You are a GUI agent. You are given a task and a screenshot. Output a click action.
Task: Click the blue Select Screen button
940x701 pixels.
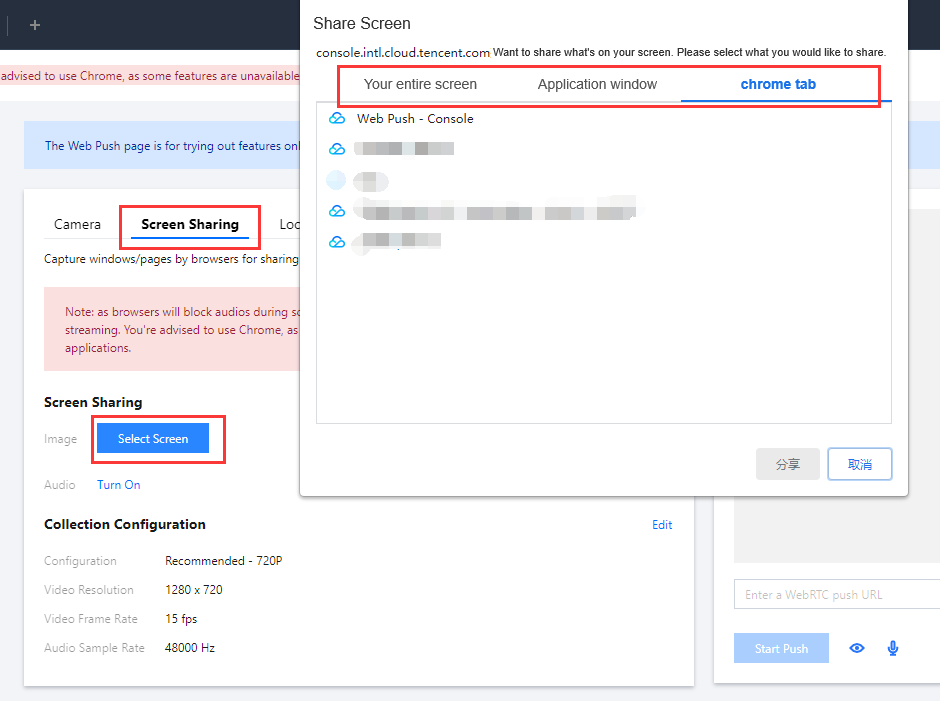click(x=153, y=438)
